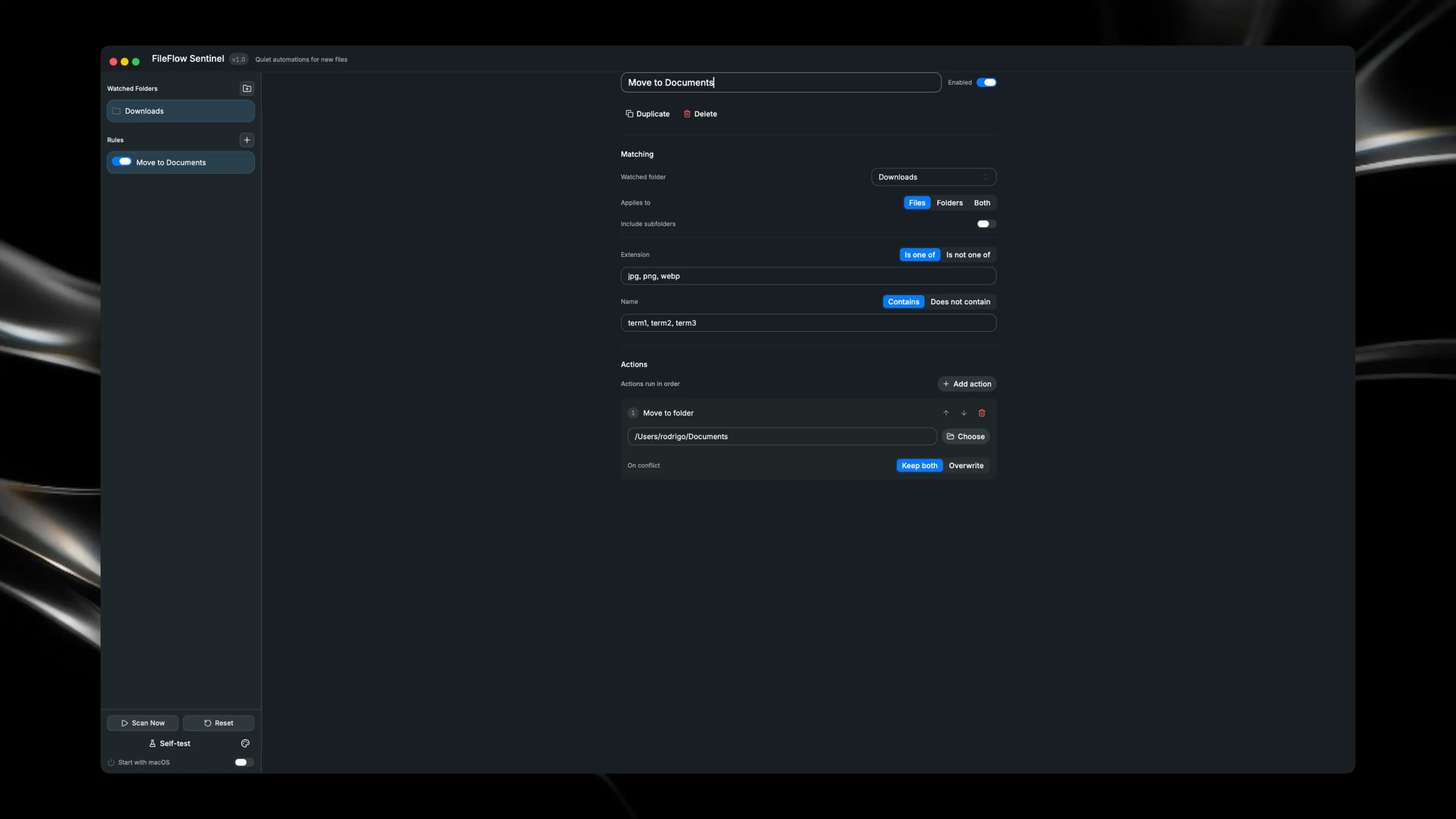Select Files in Applies to
The width and height of the screenshot is (1456, 819).
(x=917, y=203)
